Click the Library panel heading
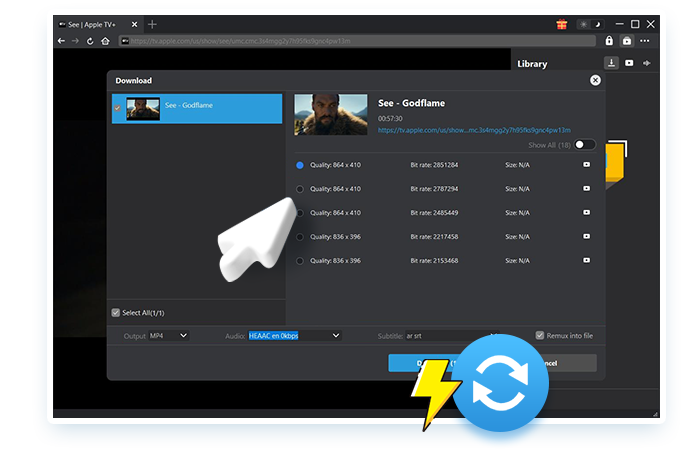684x449 pixels. coord(532,64)
